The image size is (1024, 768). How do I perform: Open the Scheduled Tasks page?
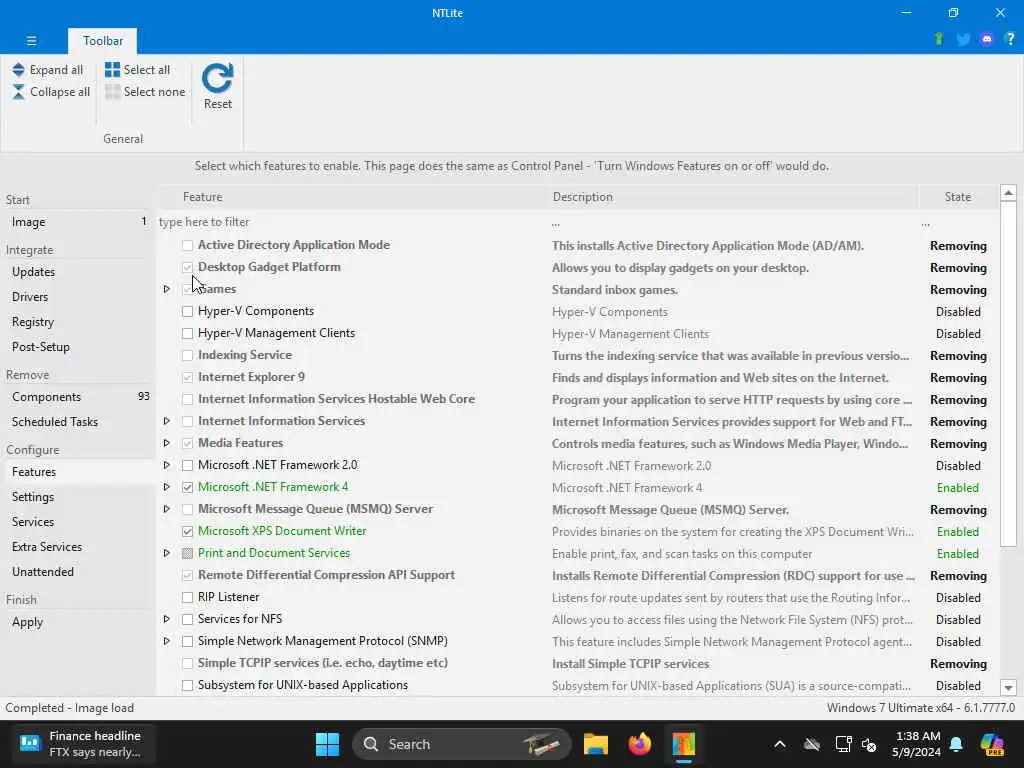[x=77, y=422]
